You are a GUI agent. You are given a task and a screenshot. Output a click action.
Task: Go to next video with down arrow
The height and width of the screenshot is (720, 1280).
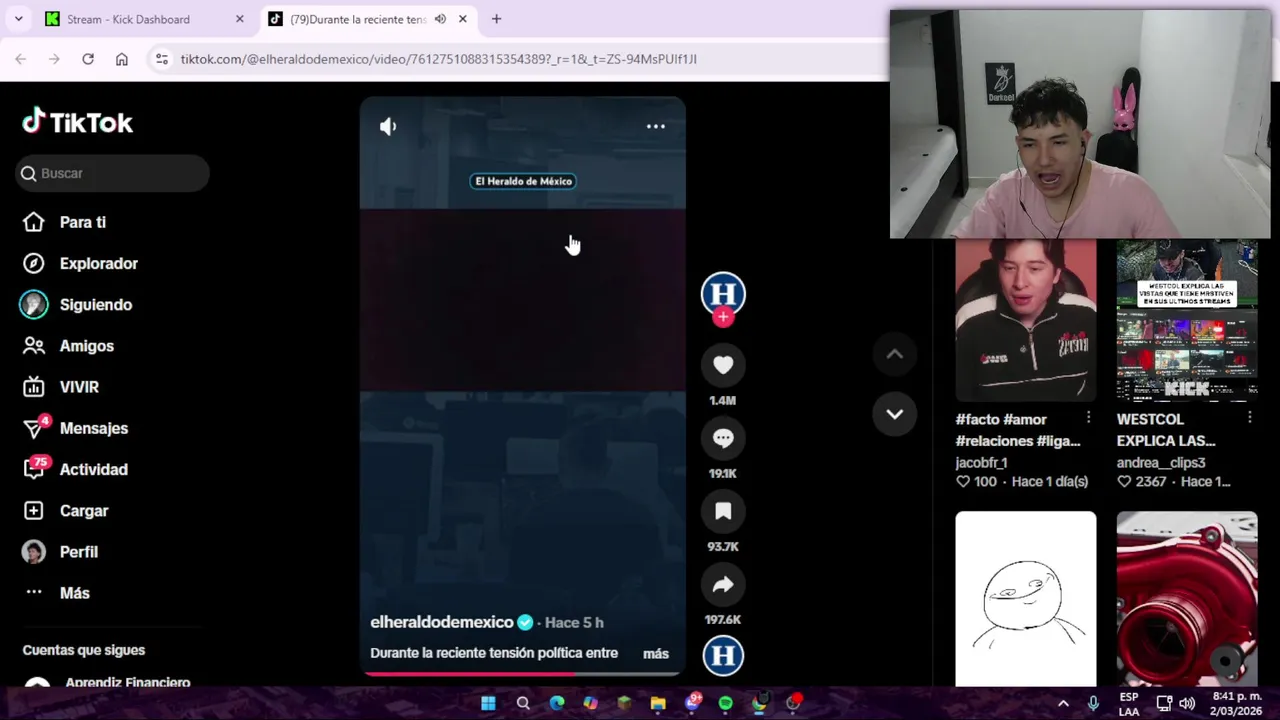tap(895, 414)
